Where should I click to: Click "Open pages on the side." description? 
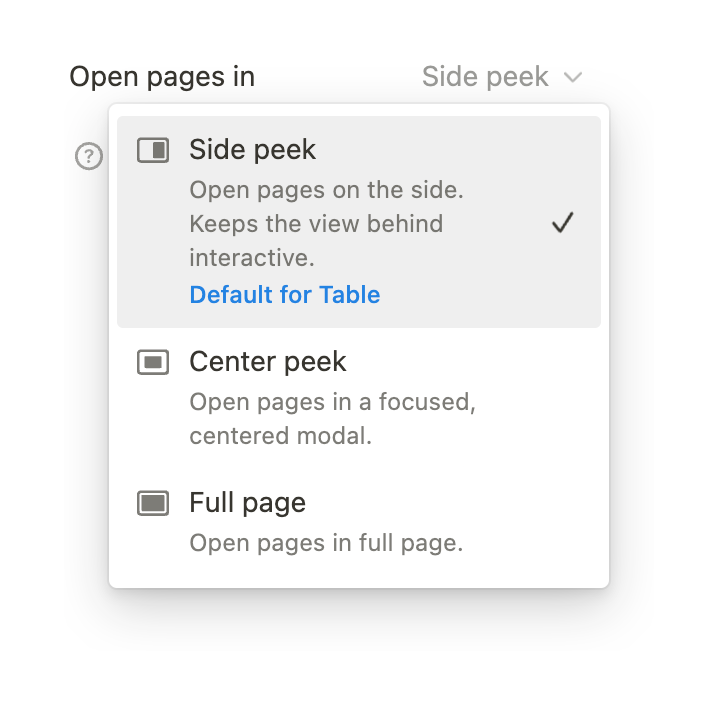click(x=326, y=190)
